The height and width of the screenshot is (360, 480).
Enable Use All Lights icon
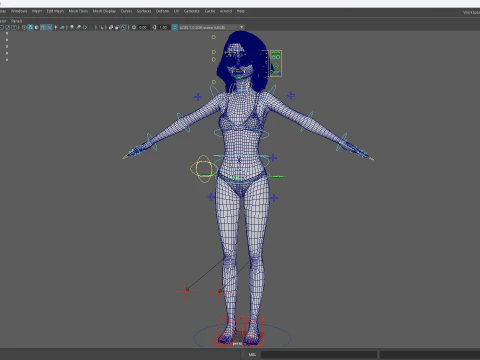coord(56,27)
